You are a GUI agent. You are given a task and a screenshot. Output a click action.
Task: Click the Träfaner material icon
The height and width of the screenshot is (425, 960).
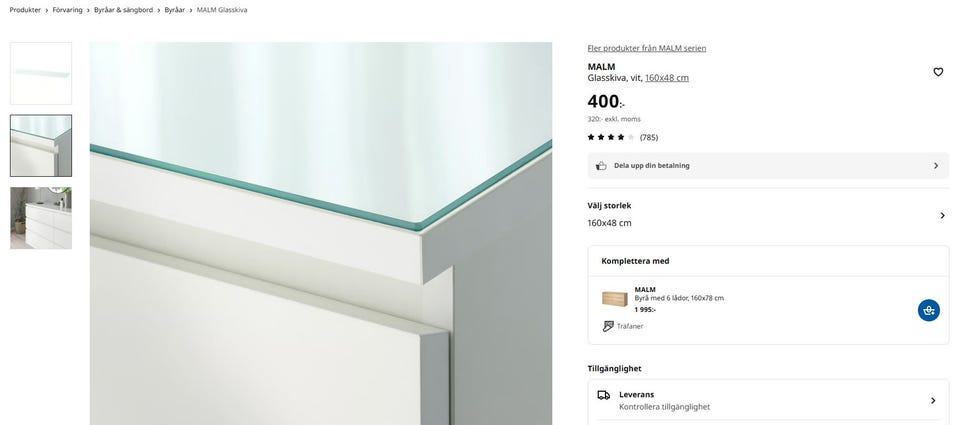pos(608,326)
